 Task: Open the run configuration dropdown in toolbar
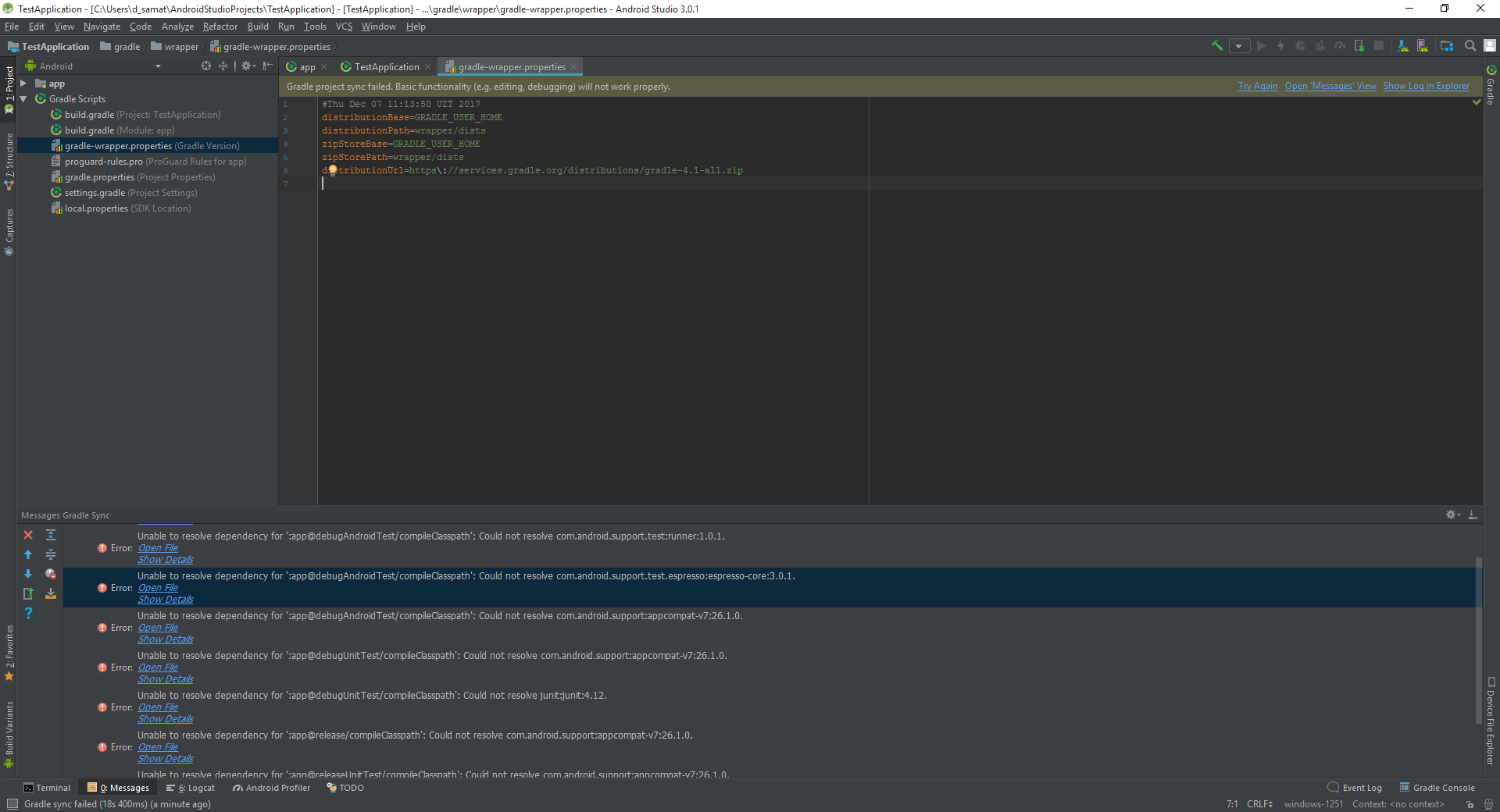(x=1239, y=46)
